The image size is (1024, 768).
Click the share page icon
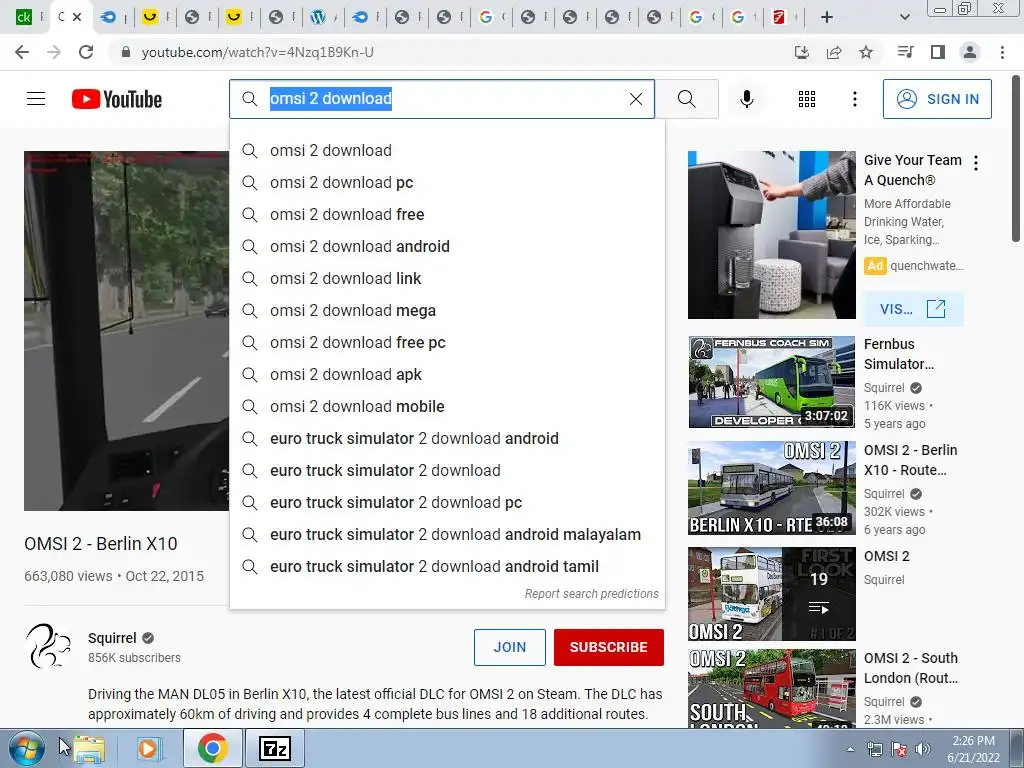point(834,52)
